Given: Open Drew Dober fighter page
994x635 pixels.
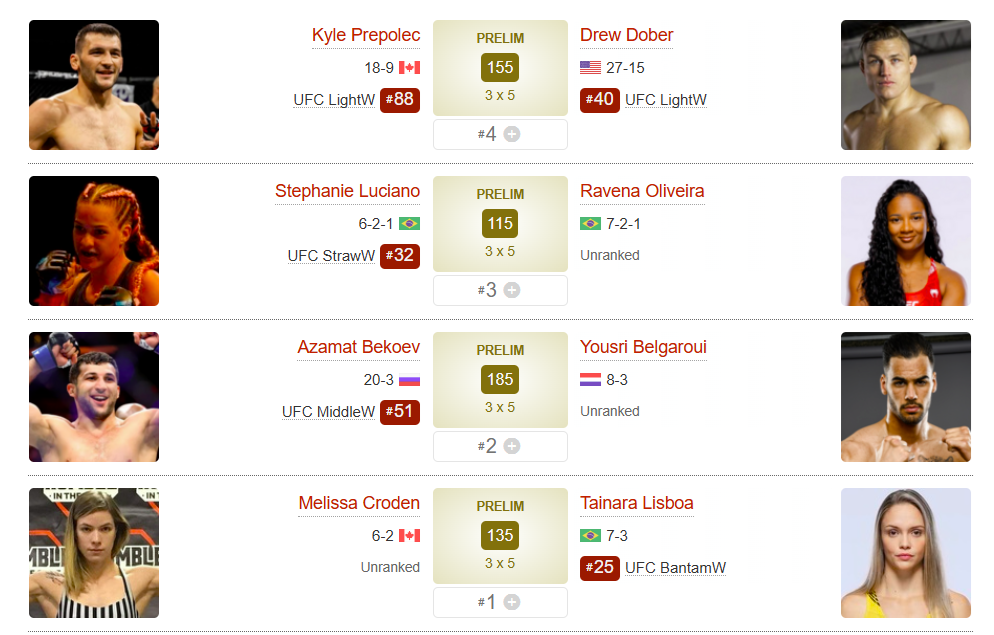Looking at the screenshot, I should coord(626,35).
